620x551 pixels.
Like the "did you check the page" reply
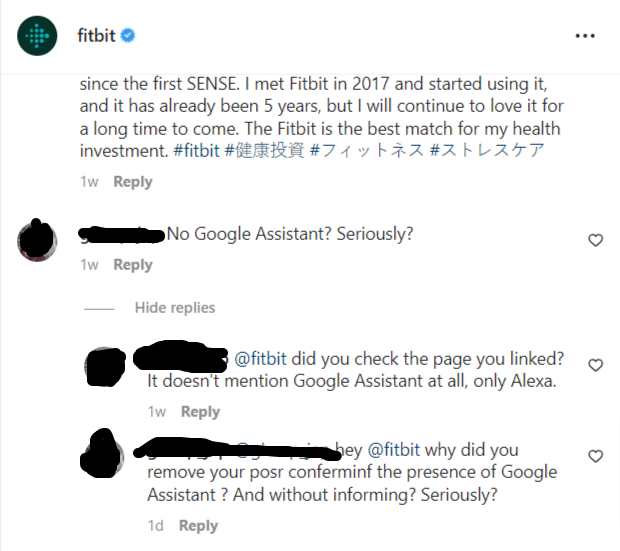point(595,365)
